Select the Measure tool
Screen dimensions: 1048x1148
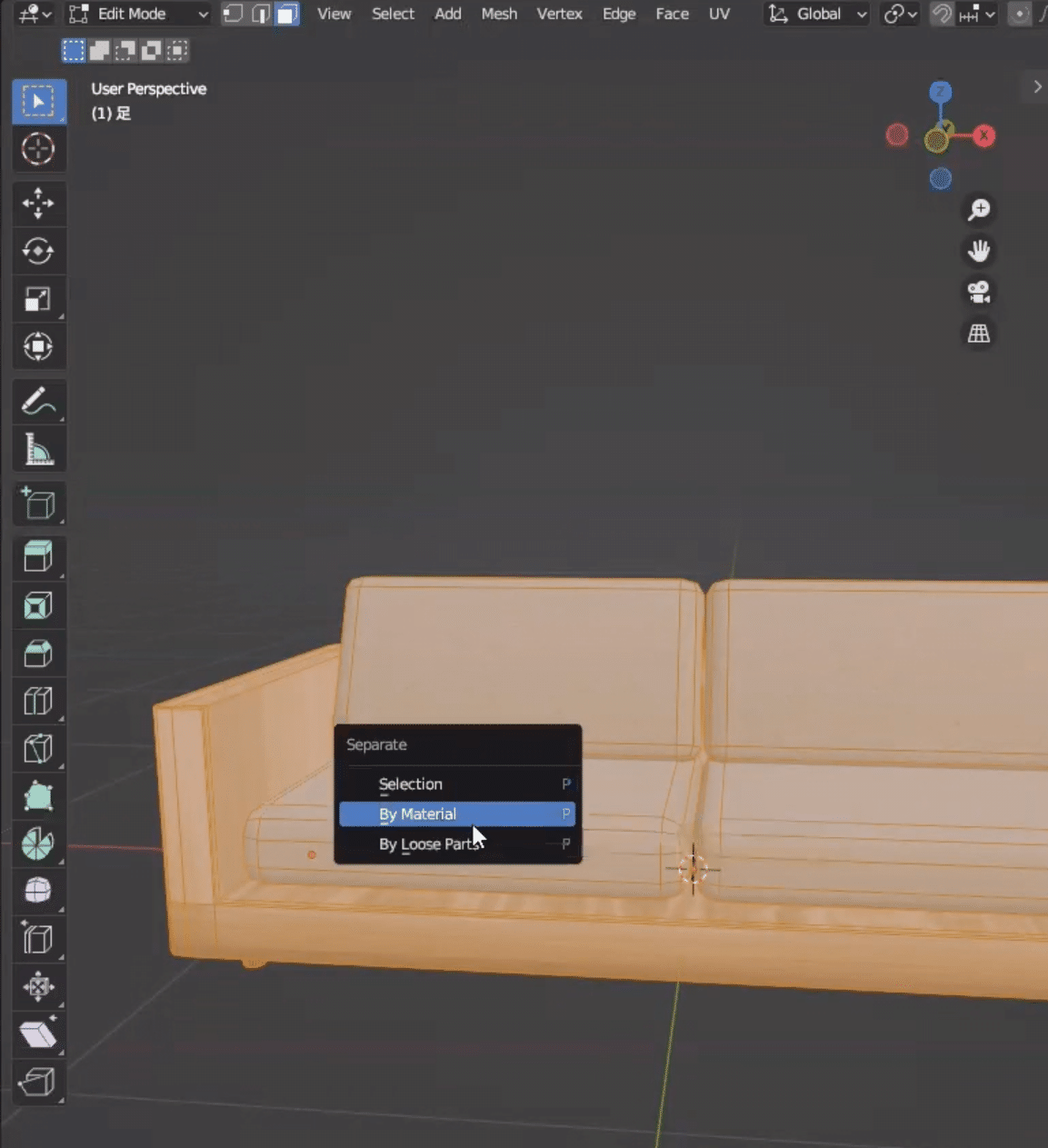38,448
